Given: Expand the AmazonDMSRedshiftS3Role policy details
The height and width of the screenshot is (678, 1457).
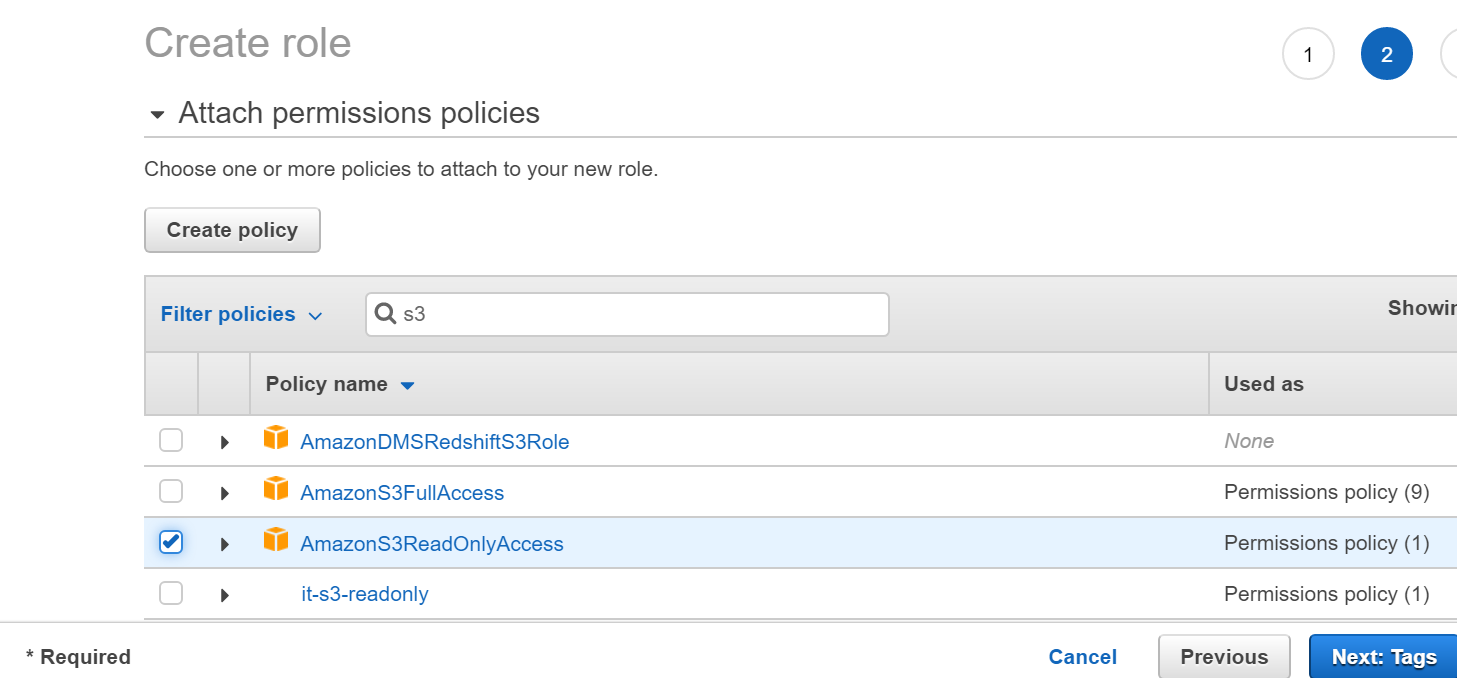Looking at the screenshot, I should coord(225,442).
